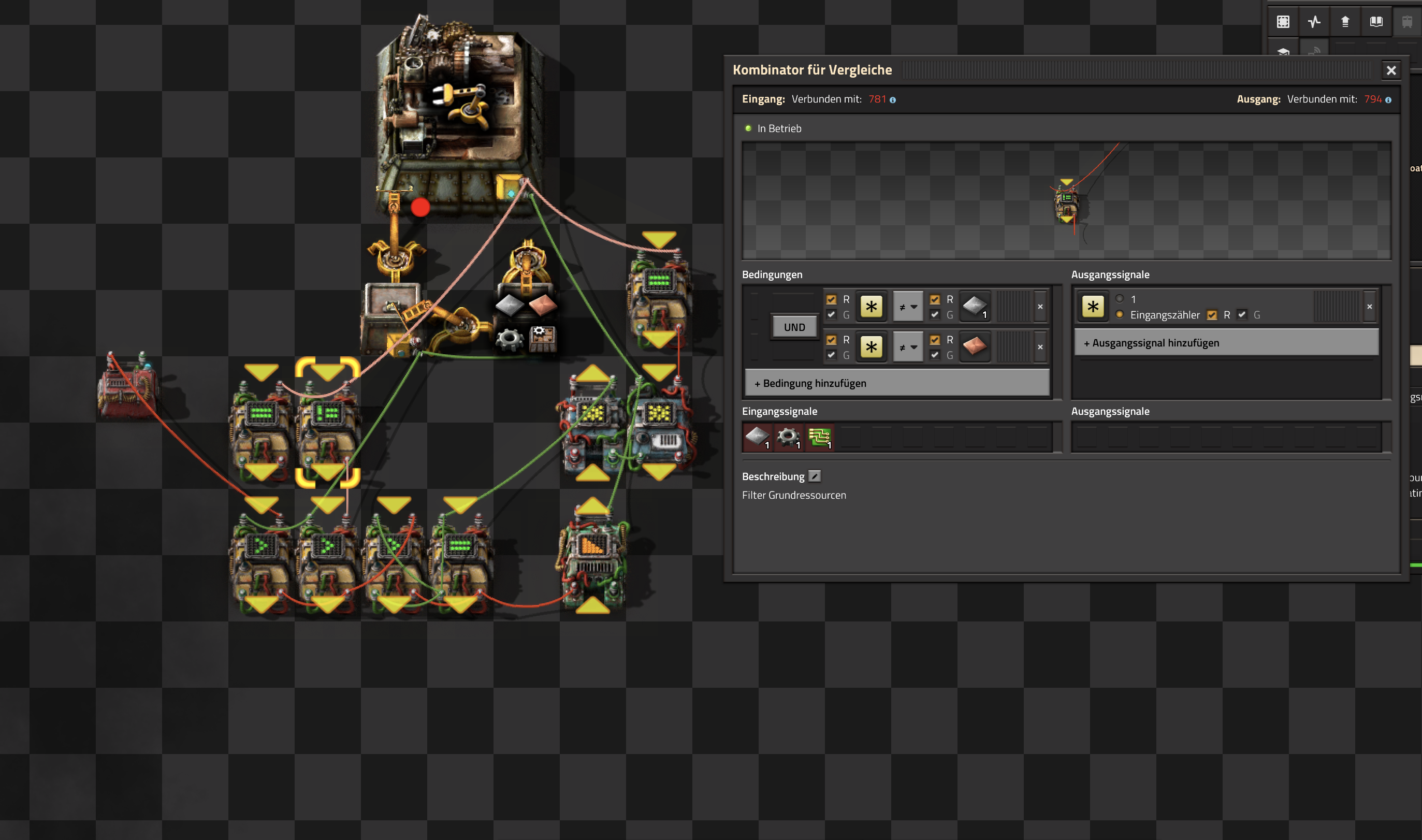The image size is (1422, 840).
Task: Click the highlighted decider combinator in world
Action: click(328, 422)
